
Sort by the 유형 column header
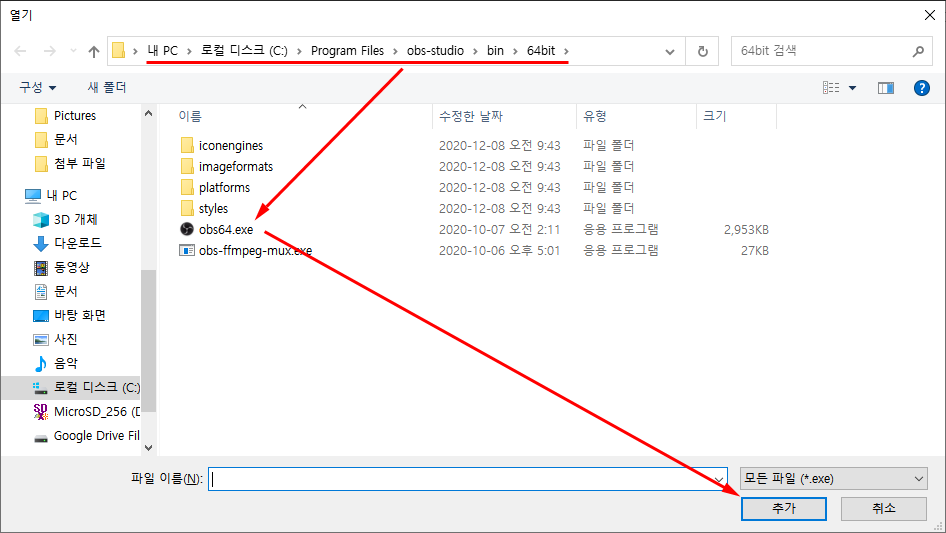595,116
